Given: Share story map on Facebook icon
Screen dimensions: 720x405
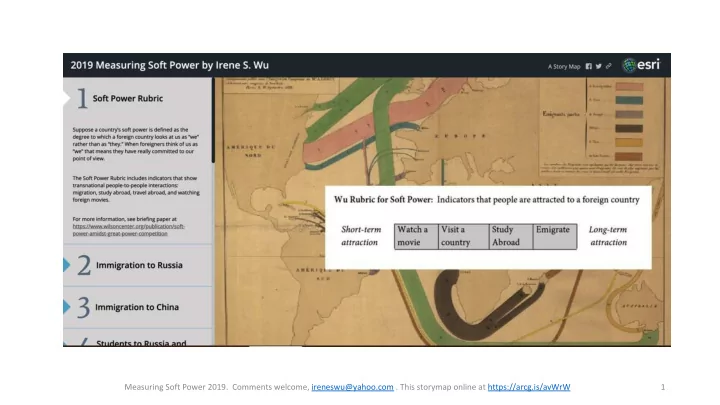Looking at the screenshot, I should point(589,66).
